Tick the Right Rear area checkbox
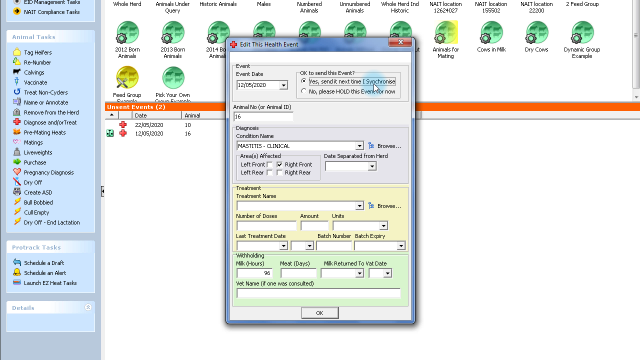The width and height of the screenshot is (640, 360). pos(279,173)
